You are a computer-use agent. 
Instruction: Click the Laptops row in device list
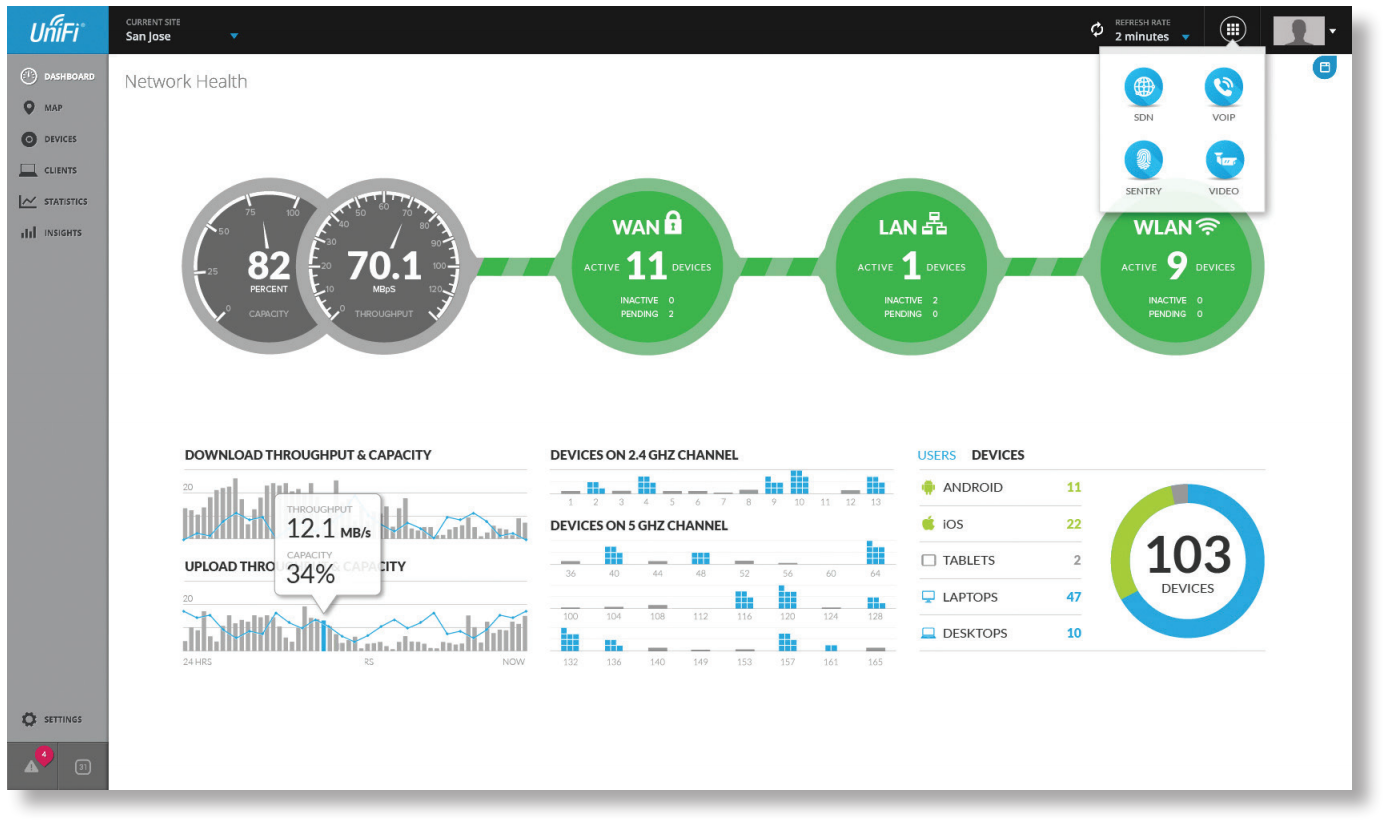(x=1000, y=597)
